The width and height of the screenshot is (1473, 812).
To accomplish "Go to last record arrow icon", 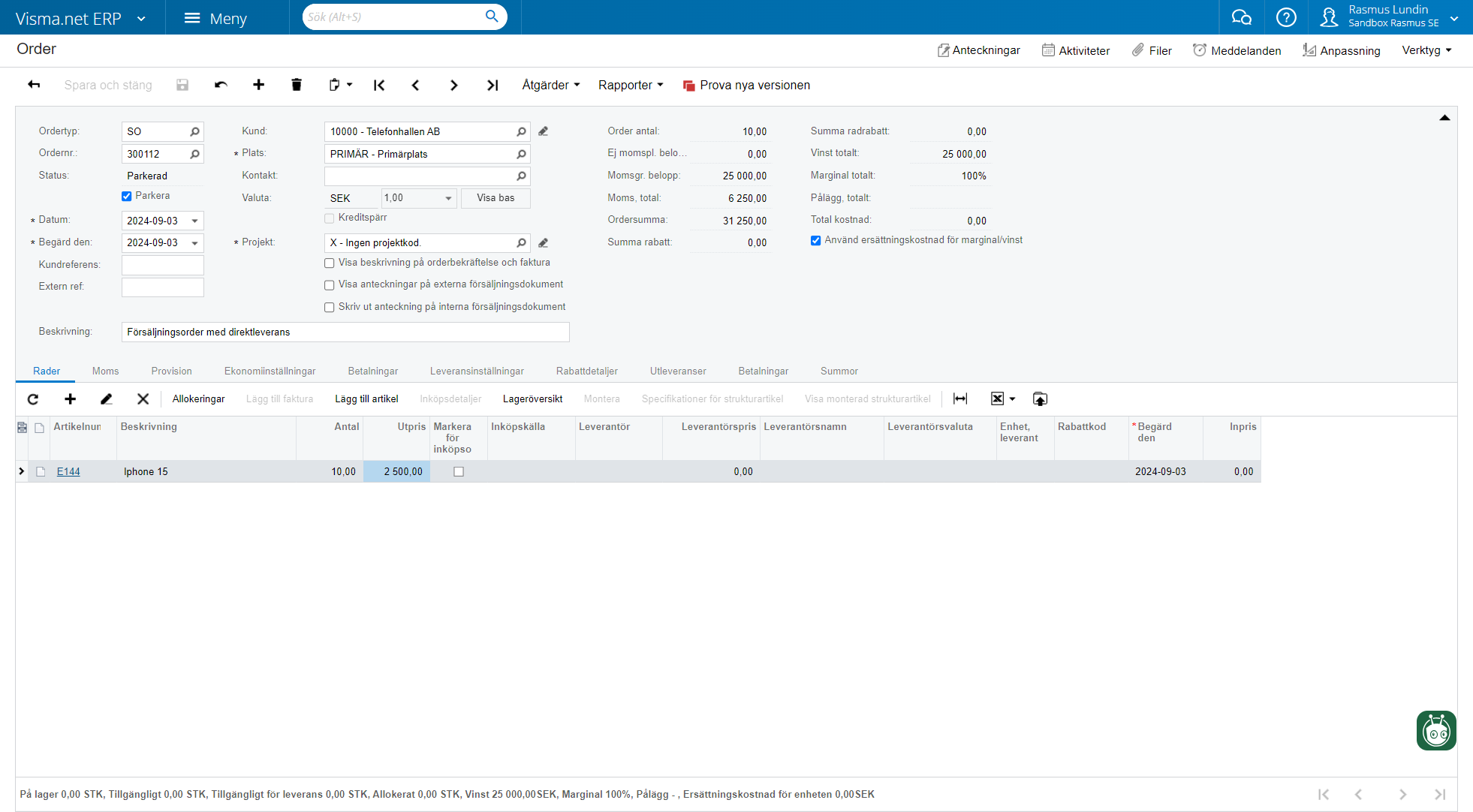I will pos(493,85).
